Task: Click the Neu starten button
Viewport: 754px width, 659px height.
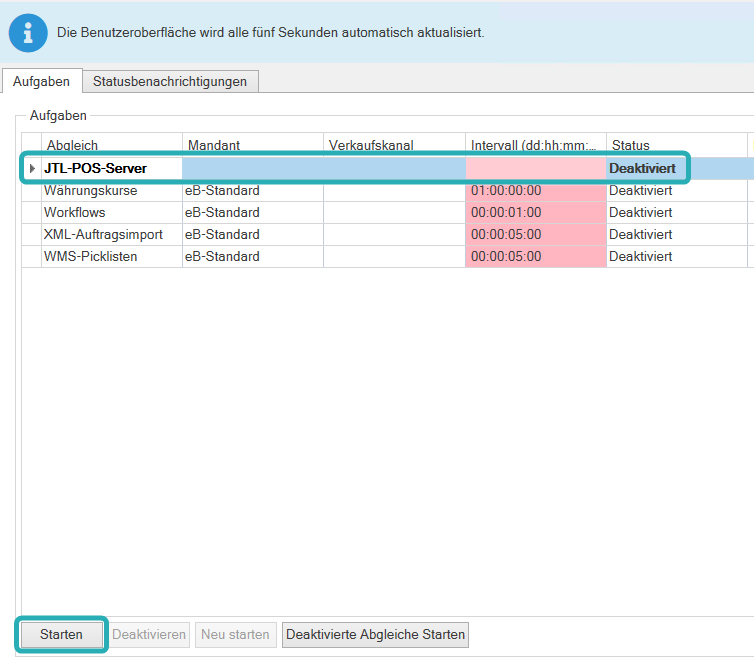Action: [236, 634]
